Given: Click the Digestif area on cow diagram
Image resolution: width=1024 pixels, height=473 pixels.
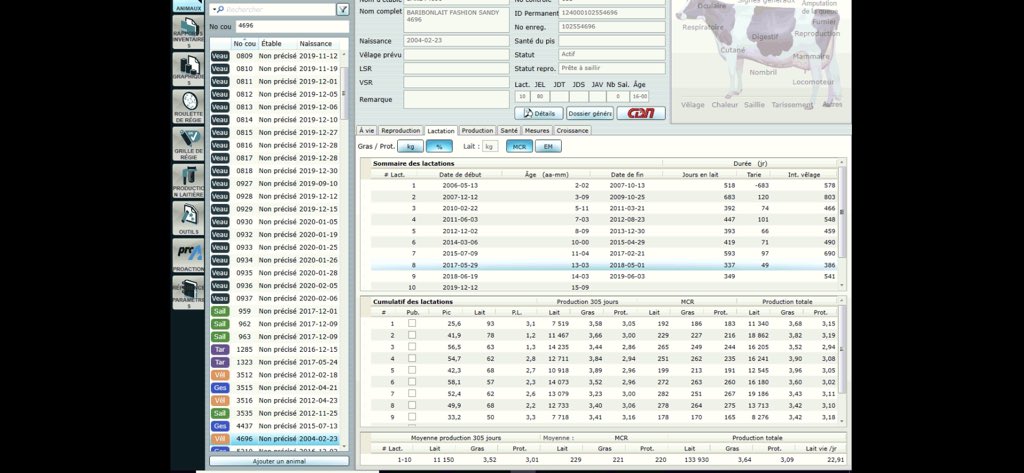Looking at the screenshot, I should pos(764,37).
